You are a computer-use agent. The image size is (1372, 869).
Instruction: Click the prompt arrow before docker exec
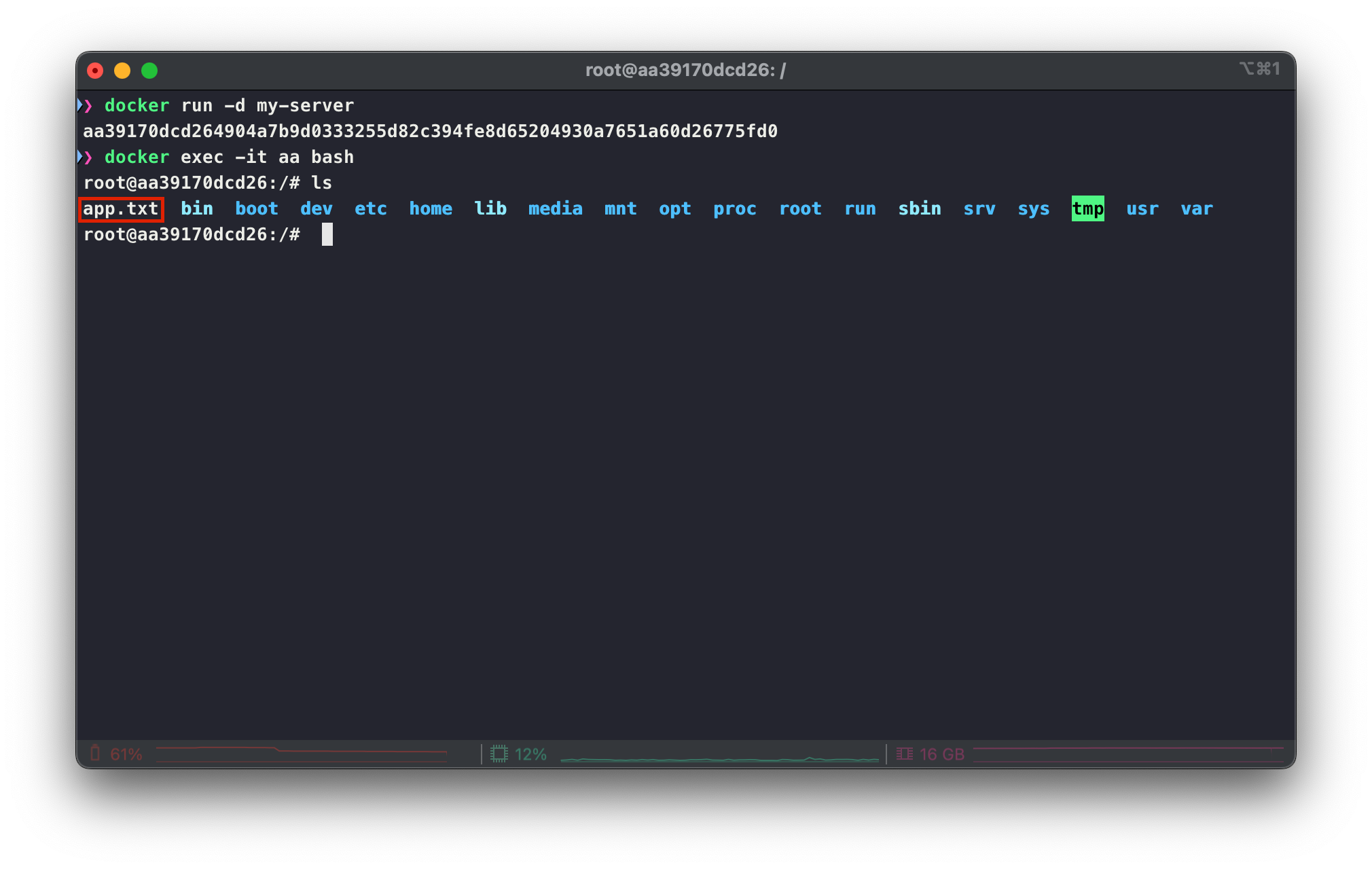pyautogui.click(x=85, y=157)
